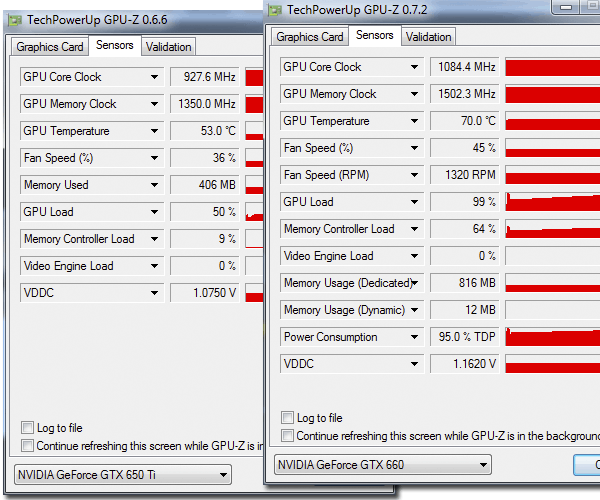Expand Fan Speed (%) dropdown in GPU-Z 0.7.2

[x=414, y=148]
